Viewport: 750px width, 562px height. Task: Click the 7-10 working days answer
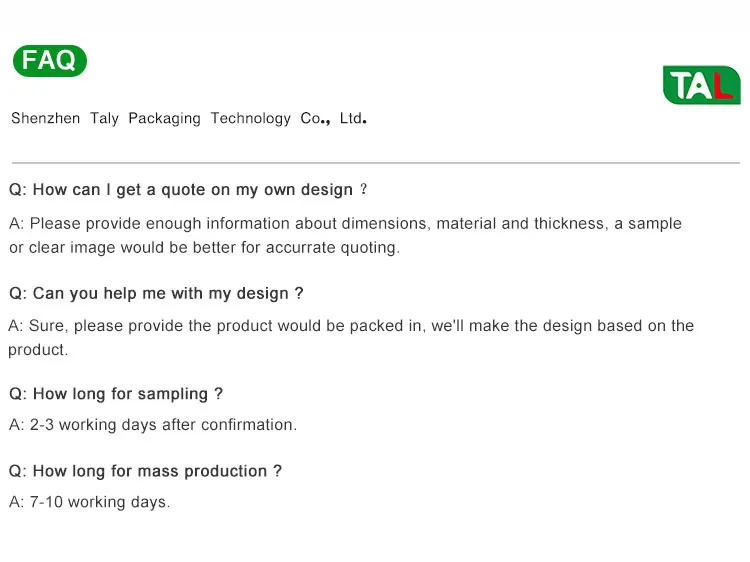(90, 502)
